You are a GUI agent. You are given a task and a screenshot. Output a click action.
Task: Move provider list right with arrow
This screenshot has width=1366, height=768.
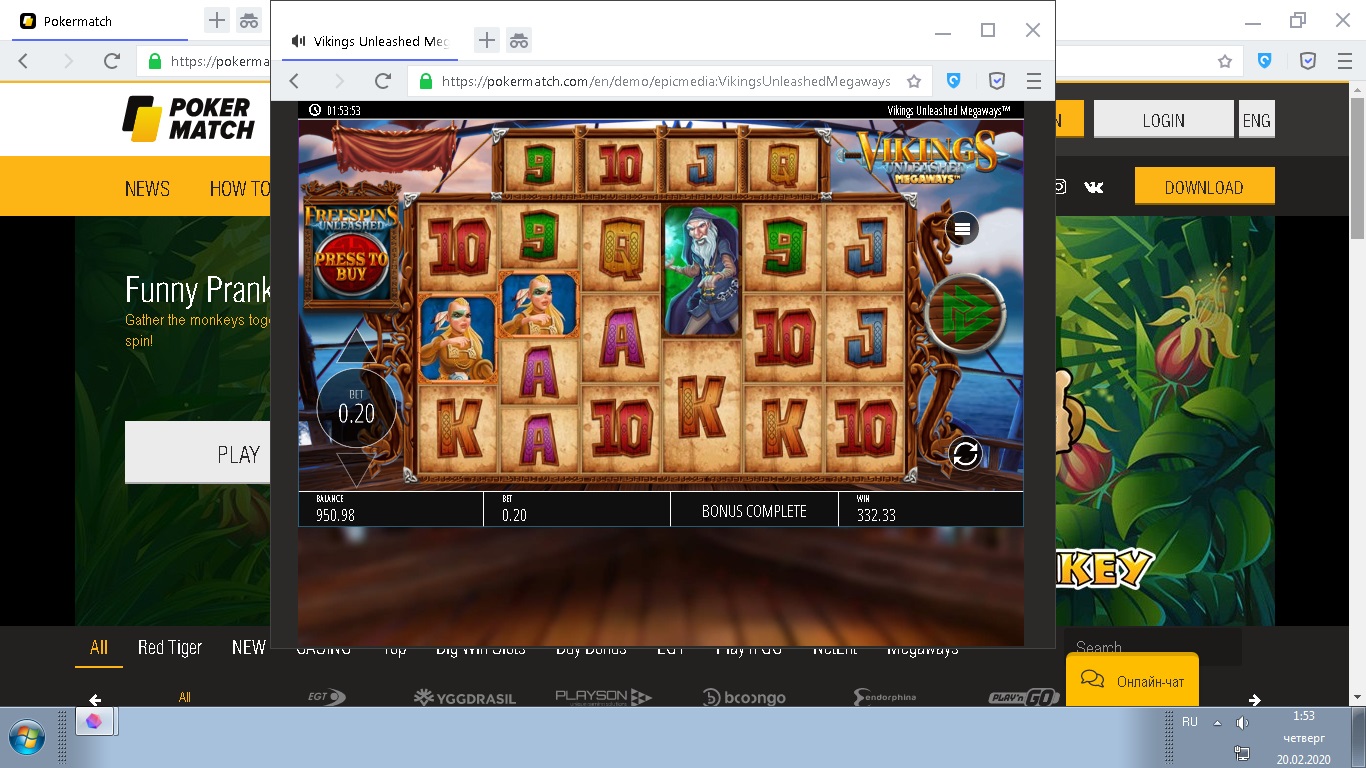1254,700
